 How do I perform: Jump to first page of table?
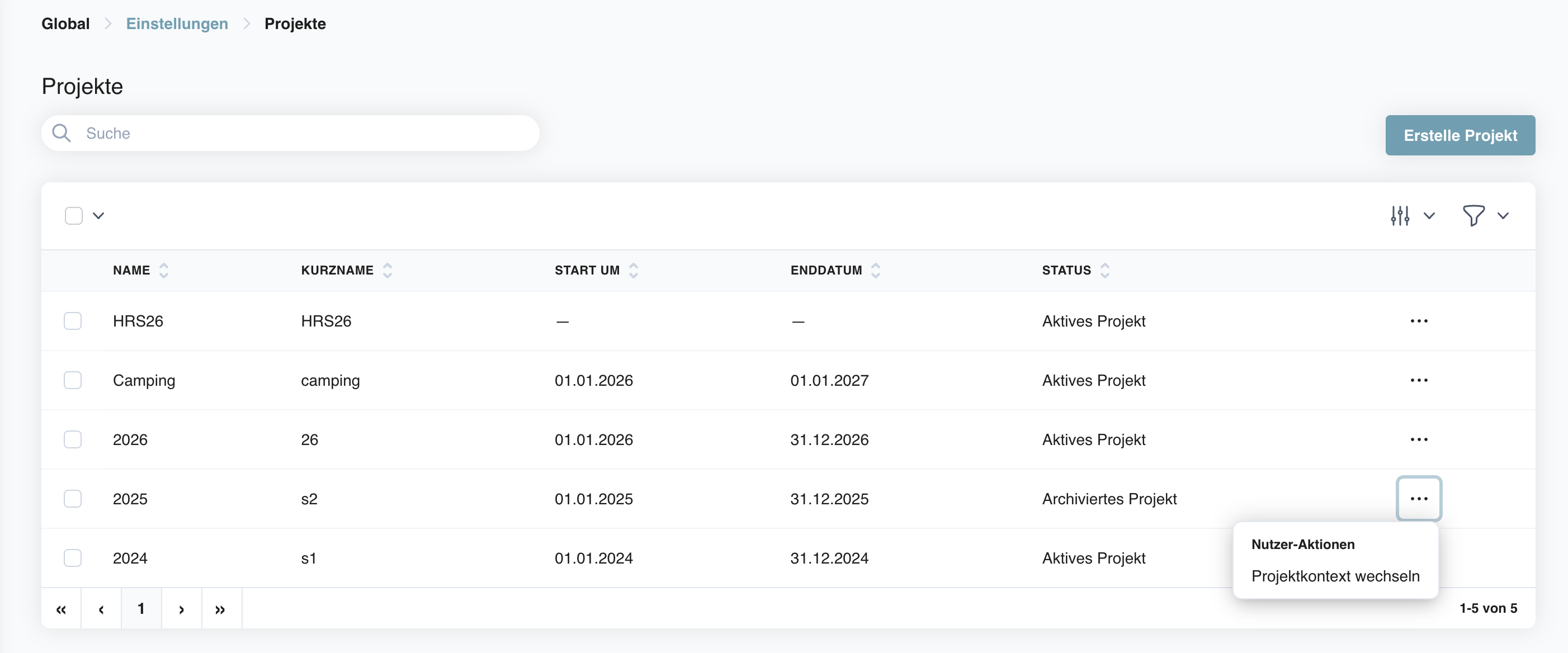[61, 609]
